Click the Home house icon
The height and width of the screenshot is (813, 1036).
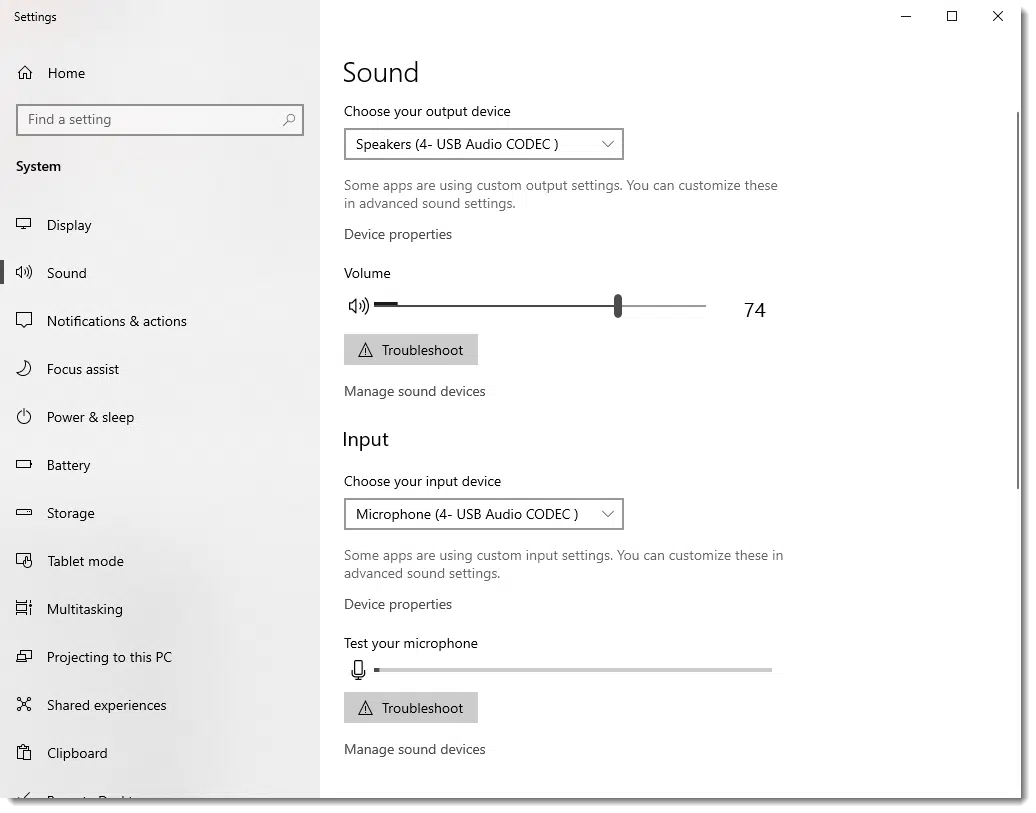tap(24, 73)
